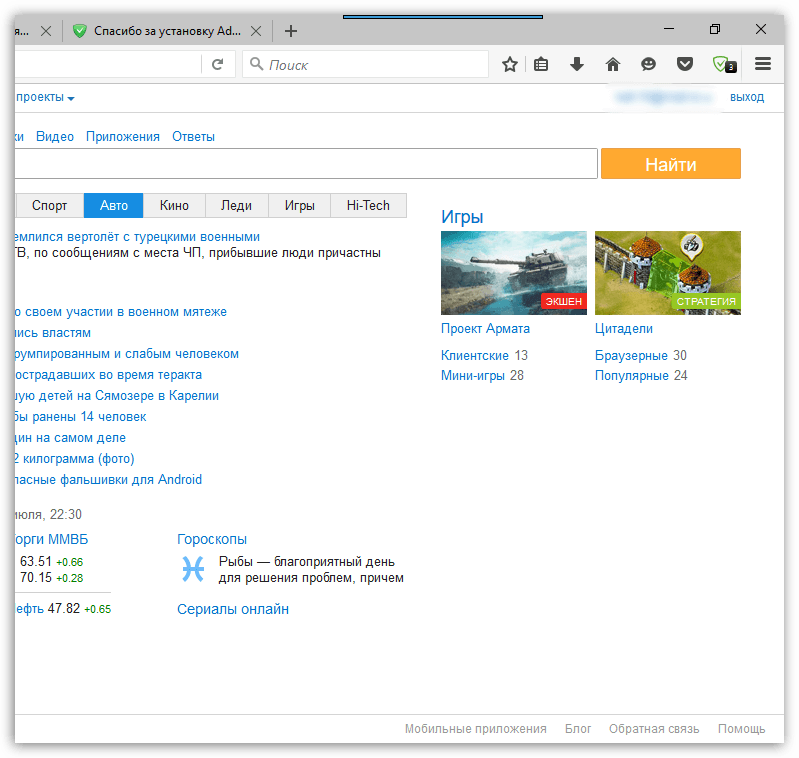Screen dimensions: 799x758
Task: Select the 'Hi-Tech' news tab
Action: pos(368,205)
